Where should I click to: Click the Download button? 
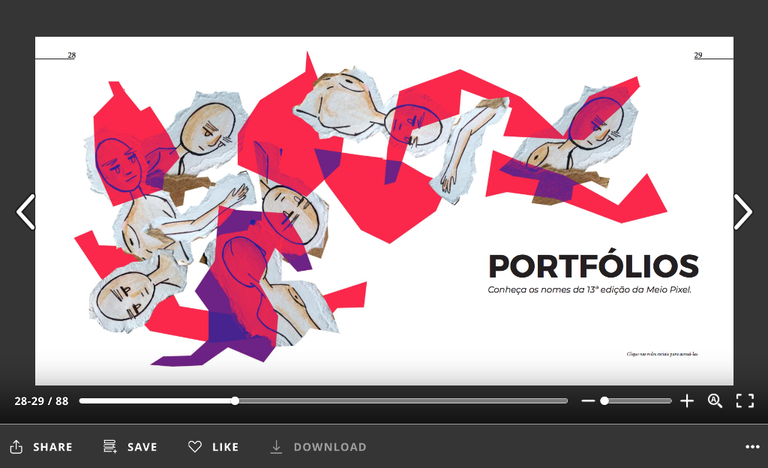click(x=318, y=447)
